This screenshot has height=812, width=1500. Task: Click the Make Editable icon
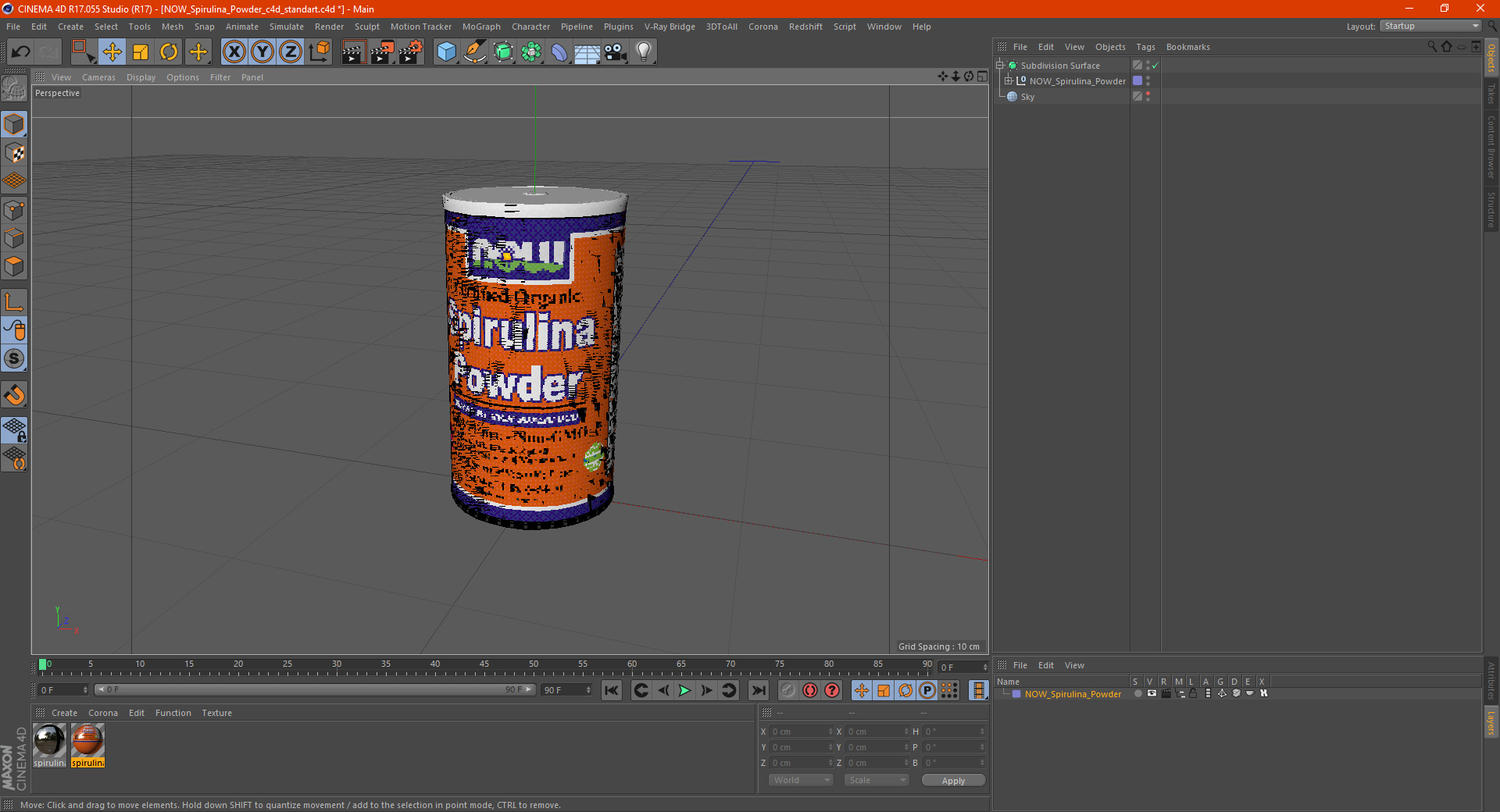coord(14,89)
